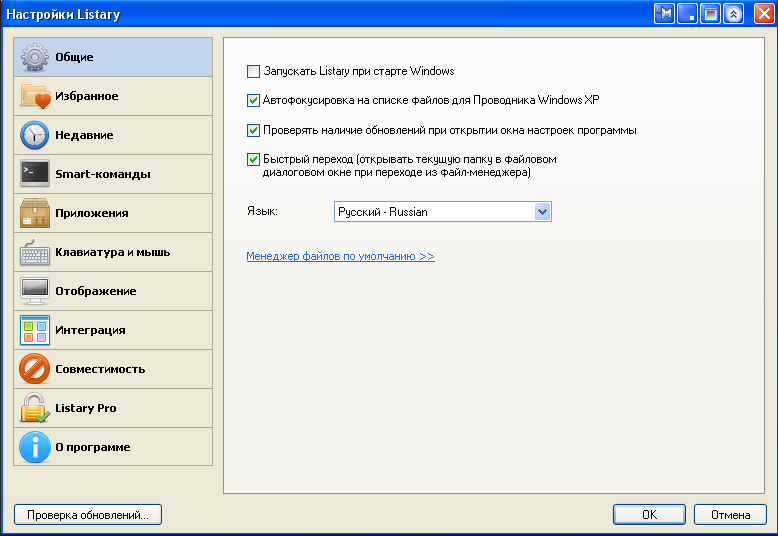Screen dimensions: 778x536
Task: Click the keyboard icon beside Клавиатура и мышь
Action: (35, 253)
